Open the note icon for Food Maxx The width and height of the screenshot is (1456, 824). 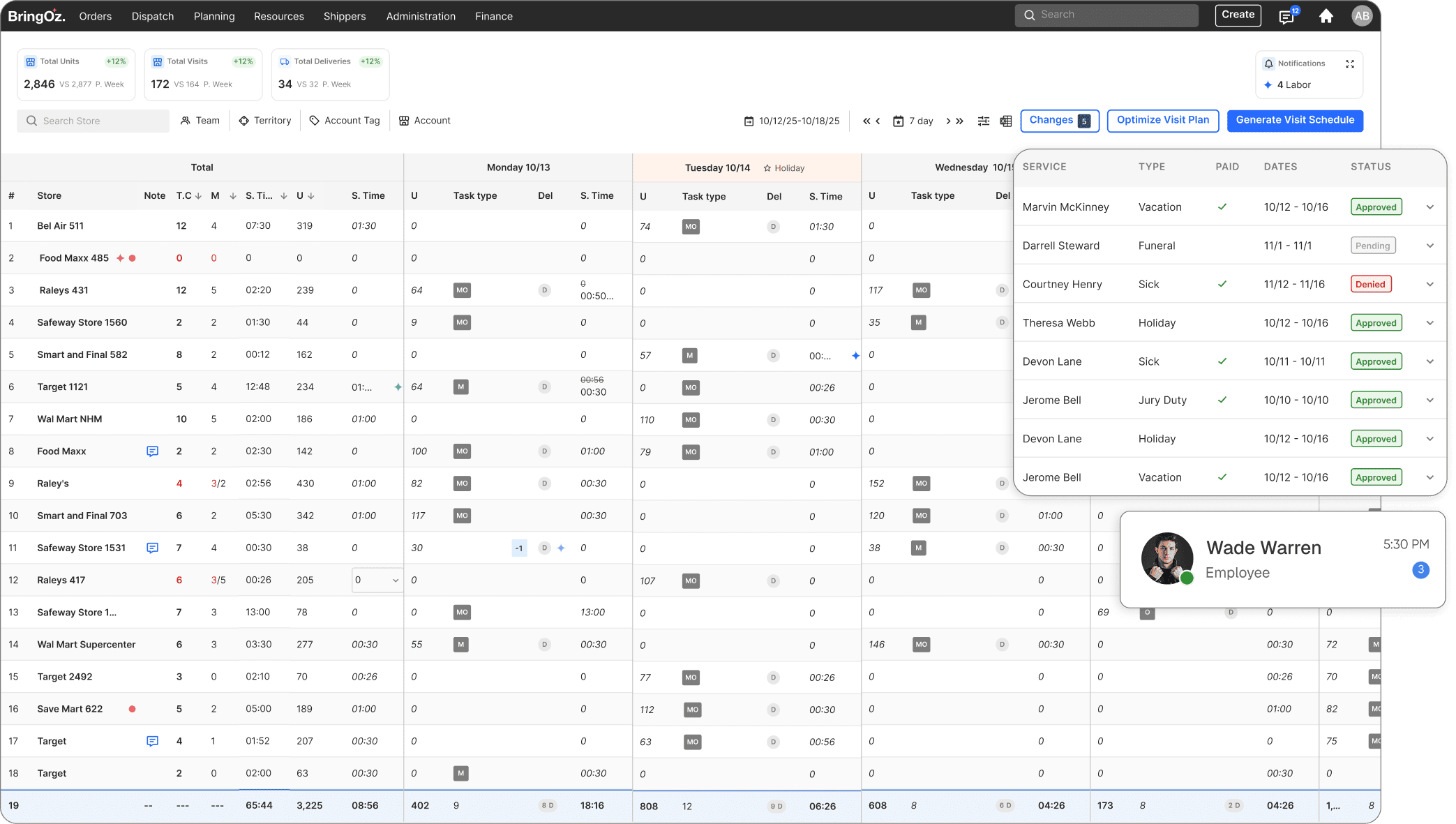point(152,451)
